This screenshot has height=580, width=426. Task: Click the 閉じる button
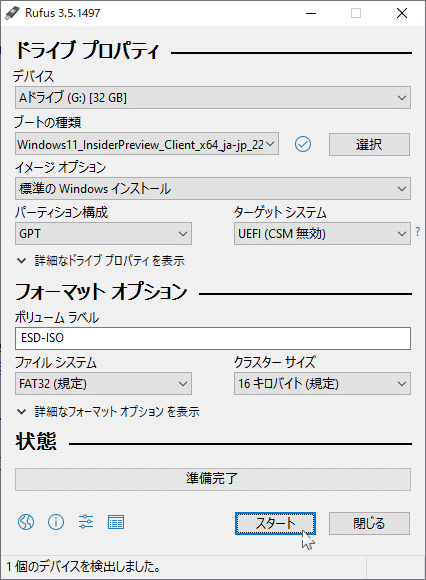coord(369,523)
